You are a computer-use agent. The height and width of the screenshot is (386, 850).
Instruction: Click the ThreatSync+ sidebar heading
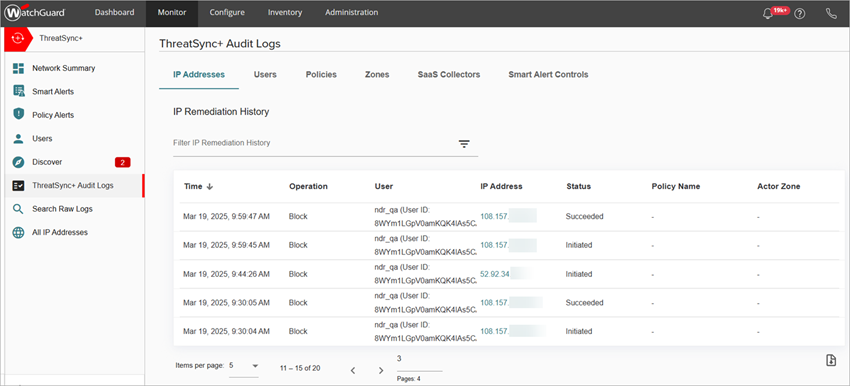tap(61, 38)
